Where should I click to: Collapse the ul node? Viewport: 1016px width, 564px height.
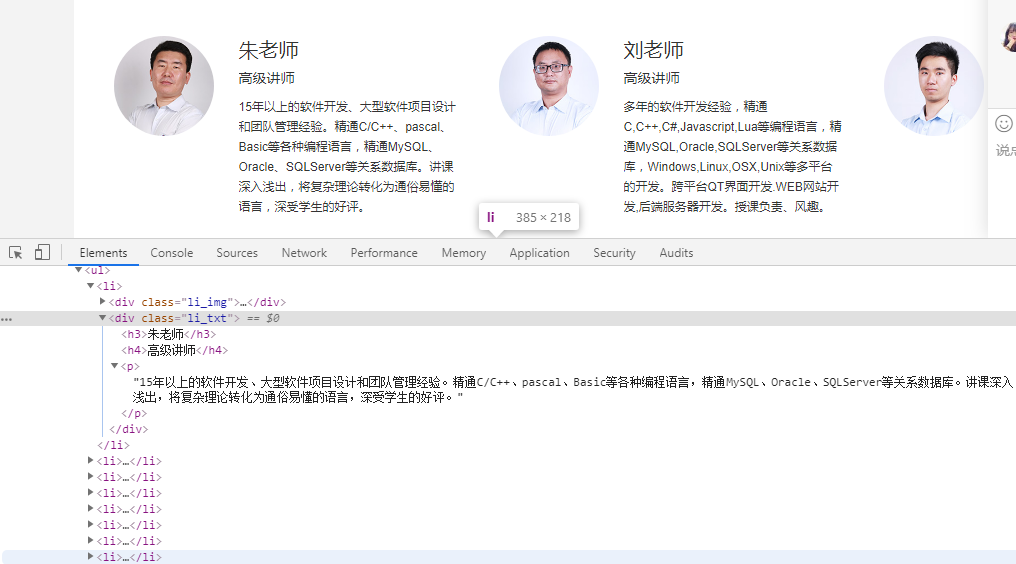pos(78,270)
